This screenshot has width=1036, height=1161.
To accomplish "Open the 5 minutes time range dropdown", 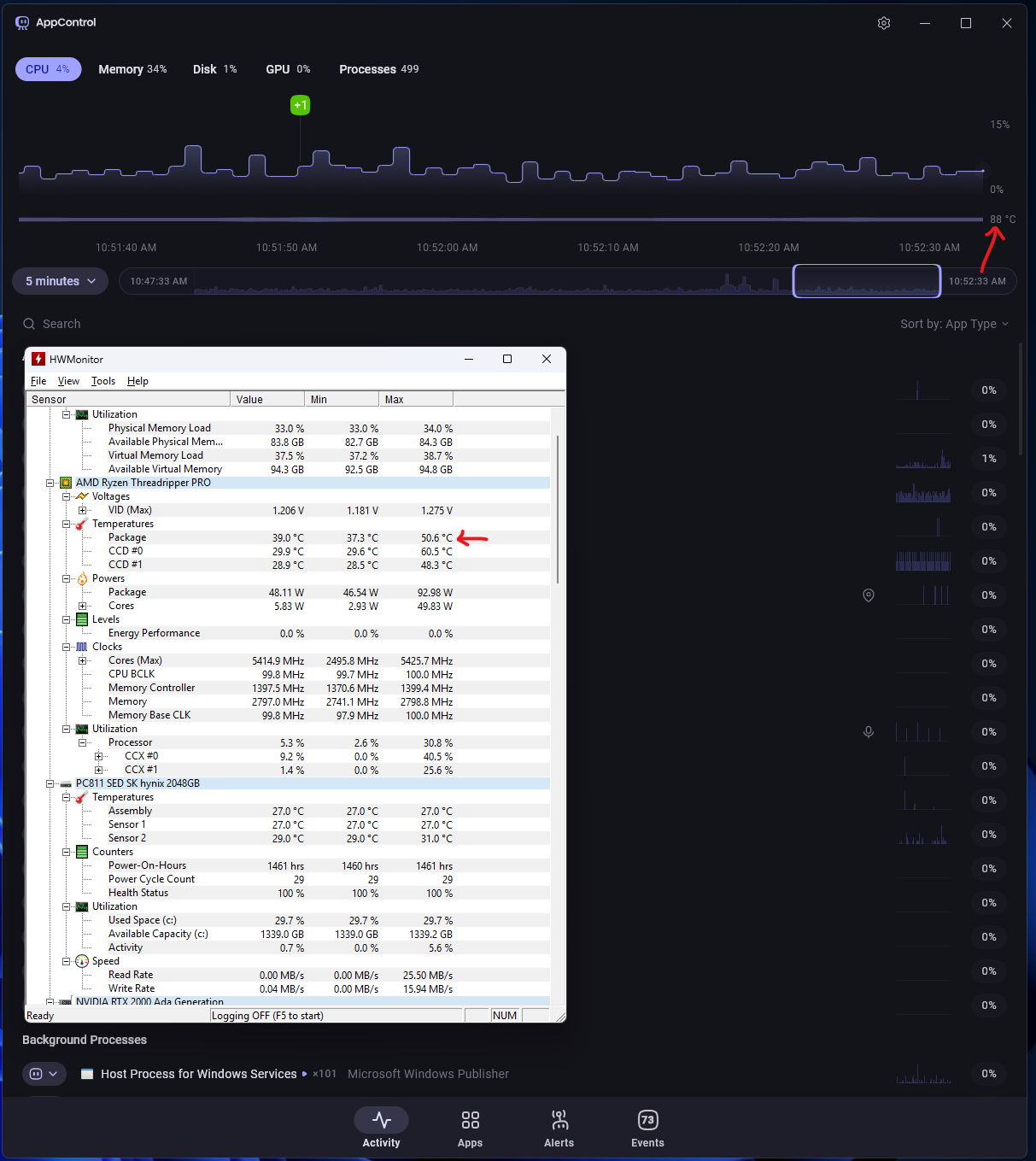I will coord(61,281).
